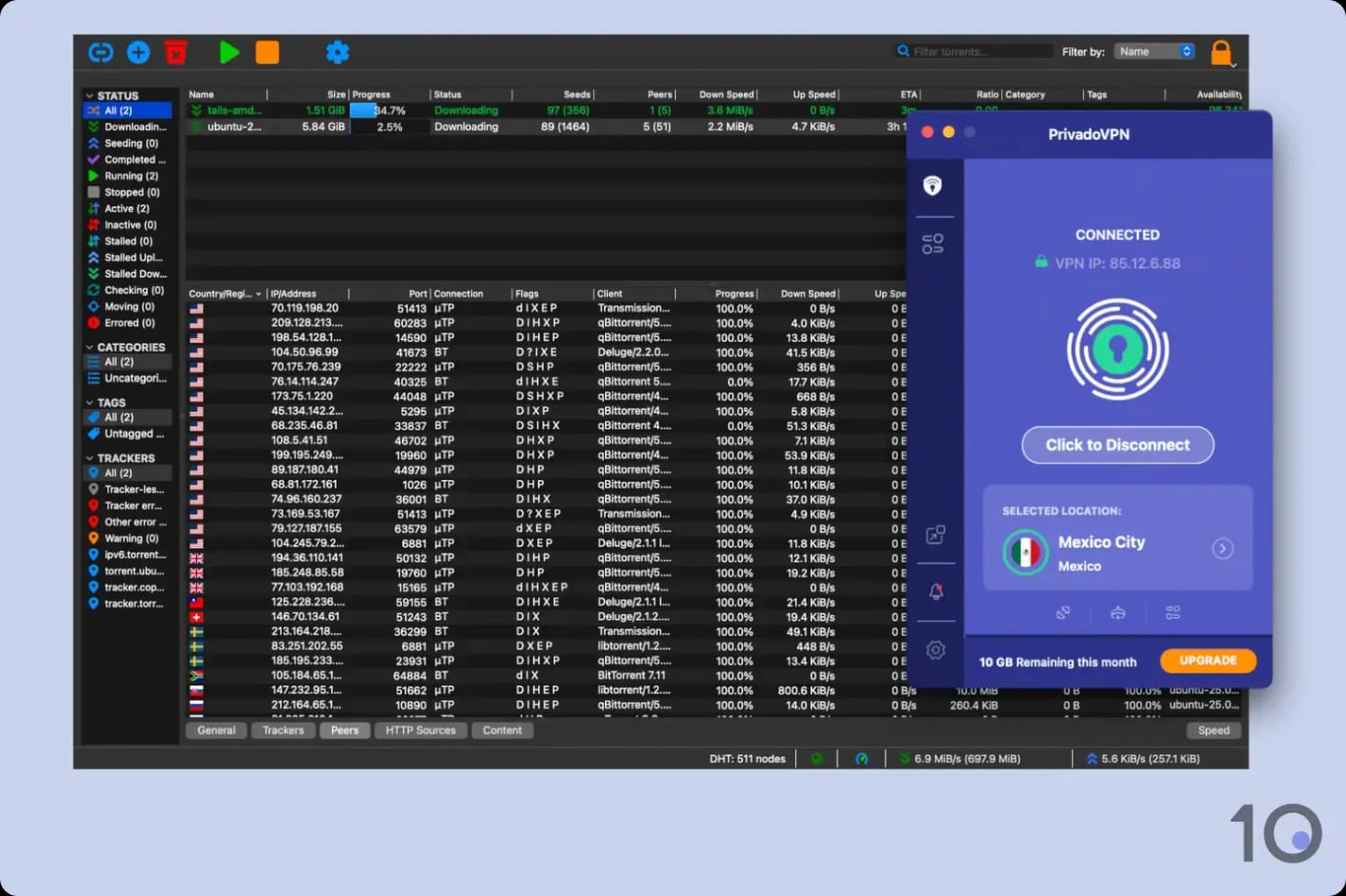Click the upload speed 5.6 KiB/s status

(x=1143, y=759)
